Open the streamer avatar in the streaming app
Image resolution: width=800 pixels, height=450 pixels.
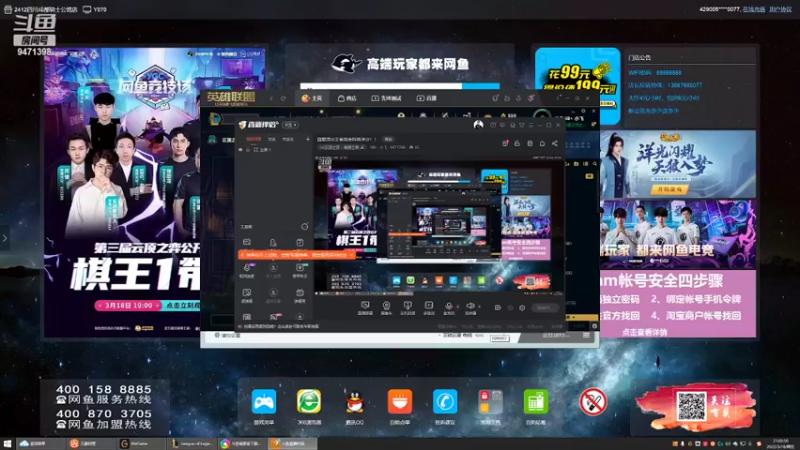pyautogui.click(x=478, y=124)
